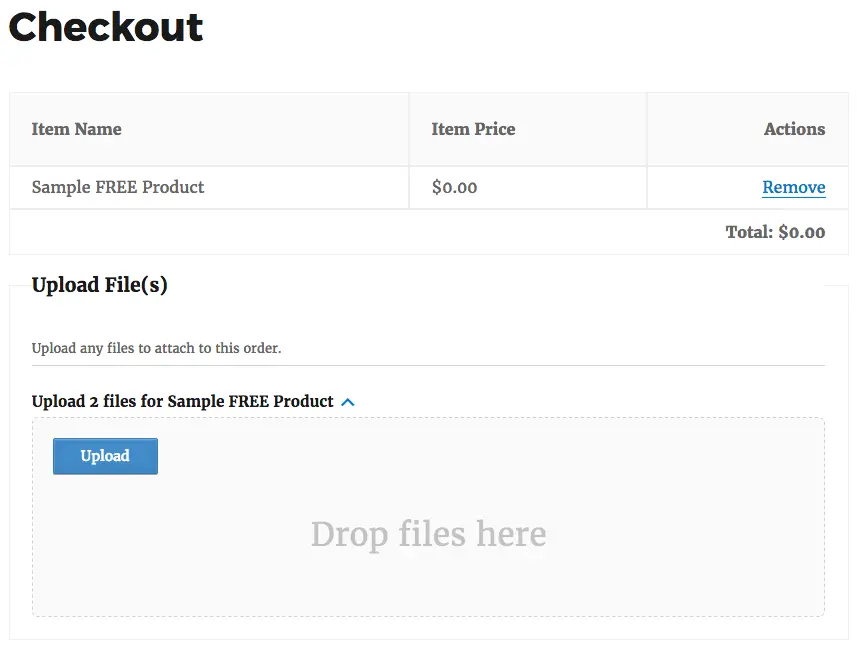Click the Total: $0.00 row

click(775, 232)
